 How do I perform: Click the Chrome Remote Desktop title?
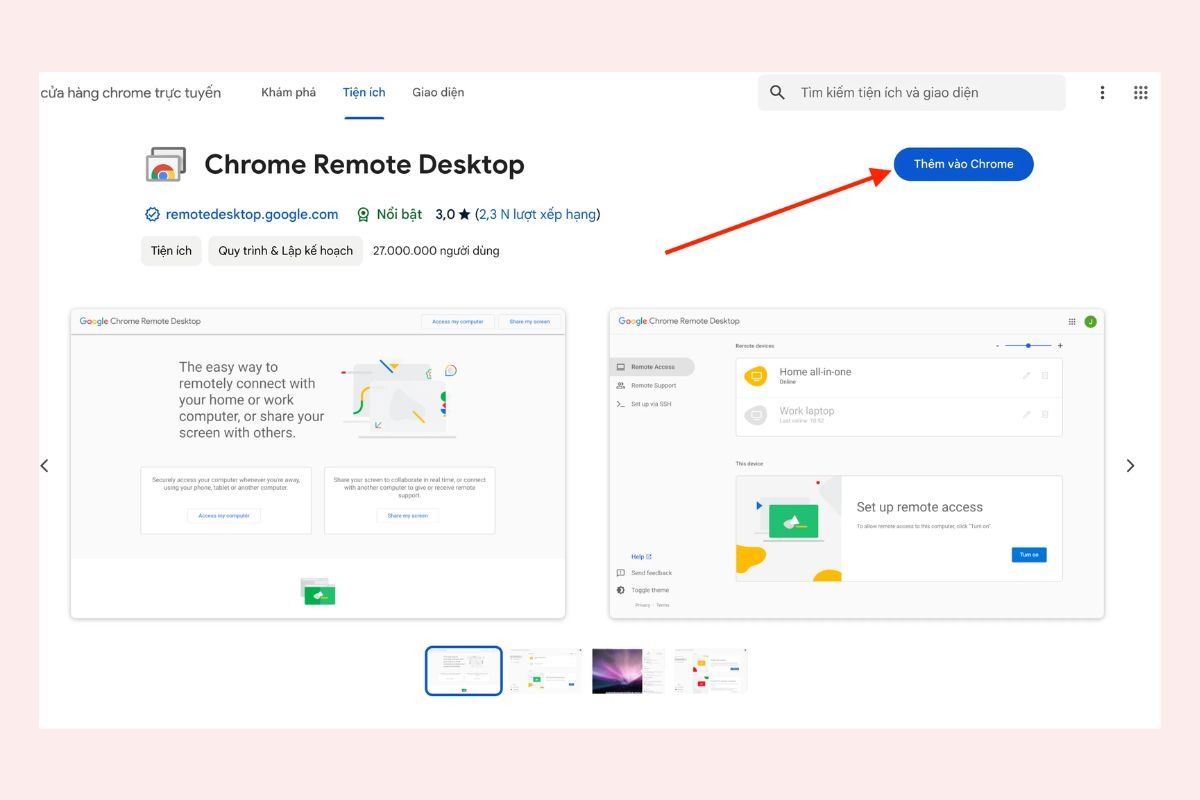pyautogui.click(x=364, y=164)
